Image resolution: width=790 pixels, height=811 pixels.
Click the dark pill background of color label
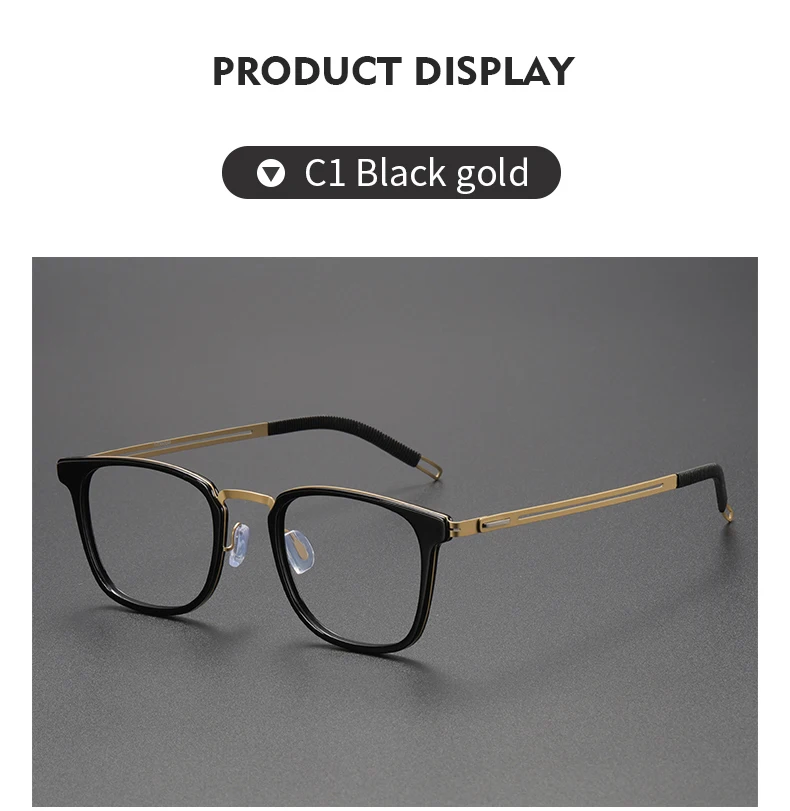pyautogui.click(x=391, y=172)
